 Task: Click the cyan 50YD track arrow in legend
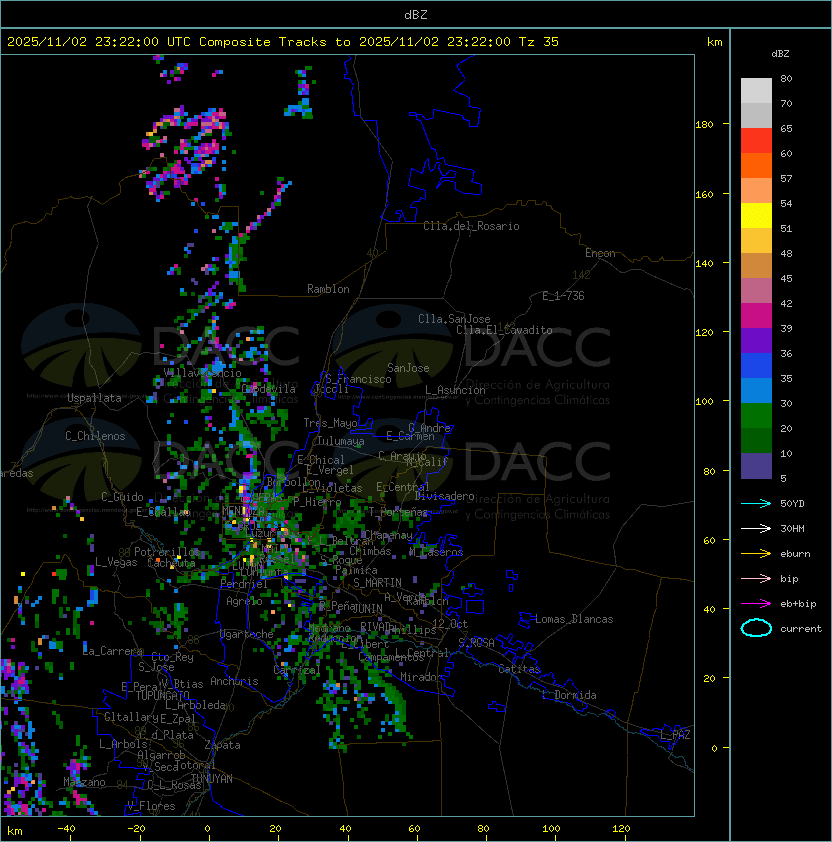point(756,504)
